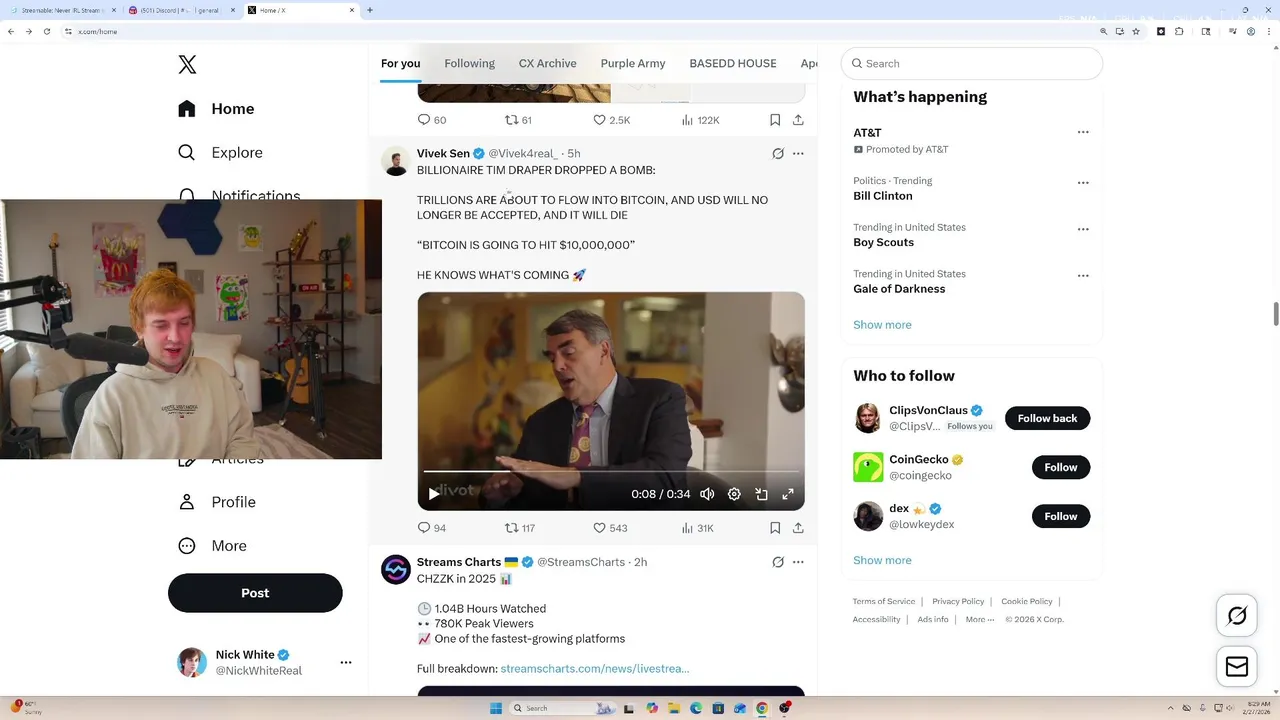The width and height of the screenshot is (1280, 720).
Task: Share the post with 122K views
Action: (x=798, y=120)
